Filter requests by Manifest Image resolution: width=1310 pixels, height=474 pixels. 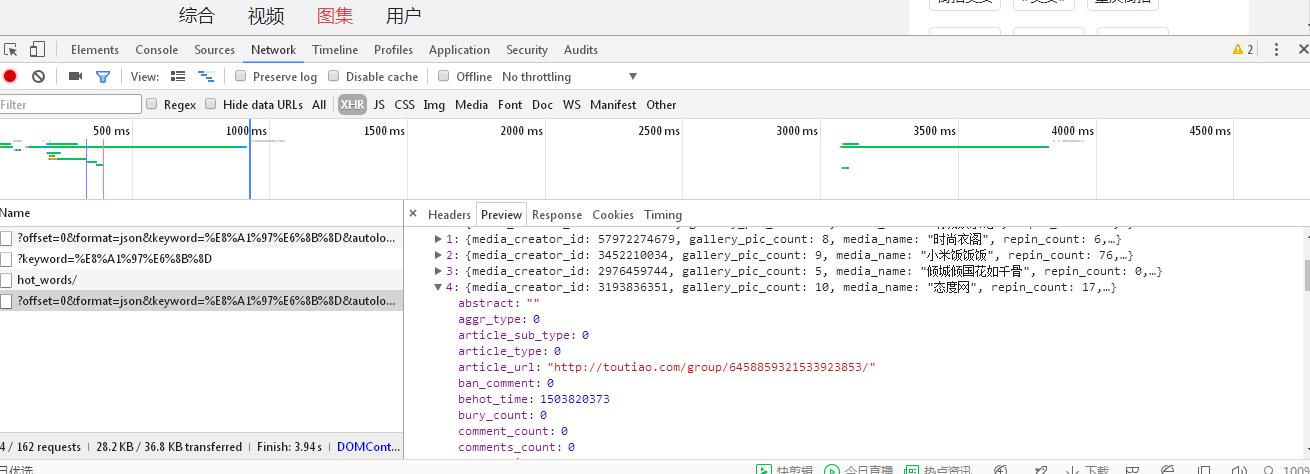[x=613, y=104]
